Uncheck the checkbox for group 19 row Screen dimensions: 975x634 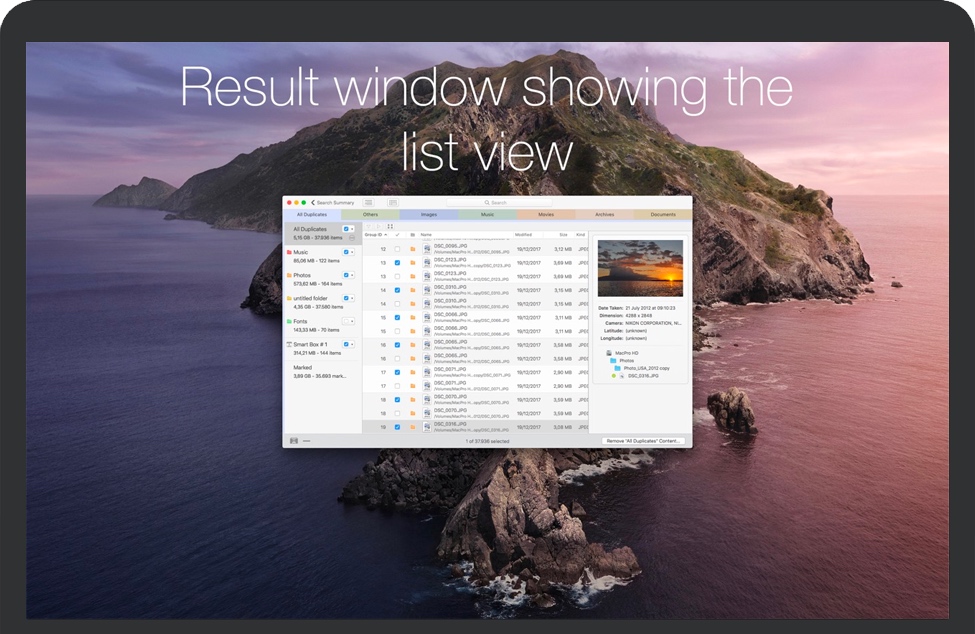click(397, 427)
